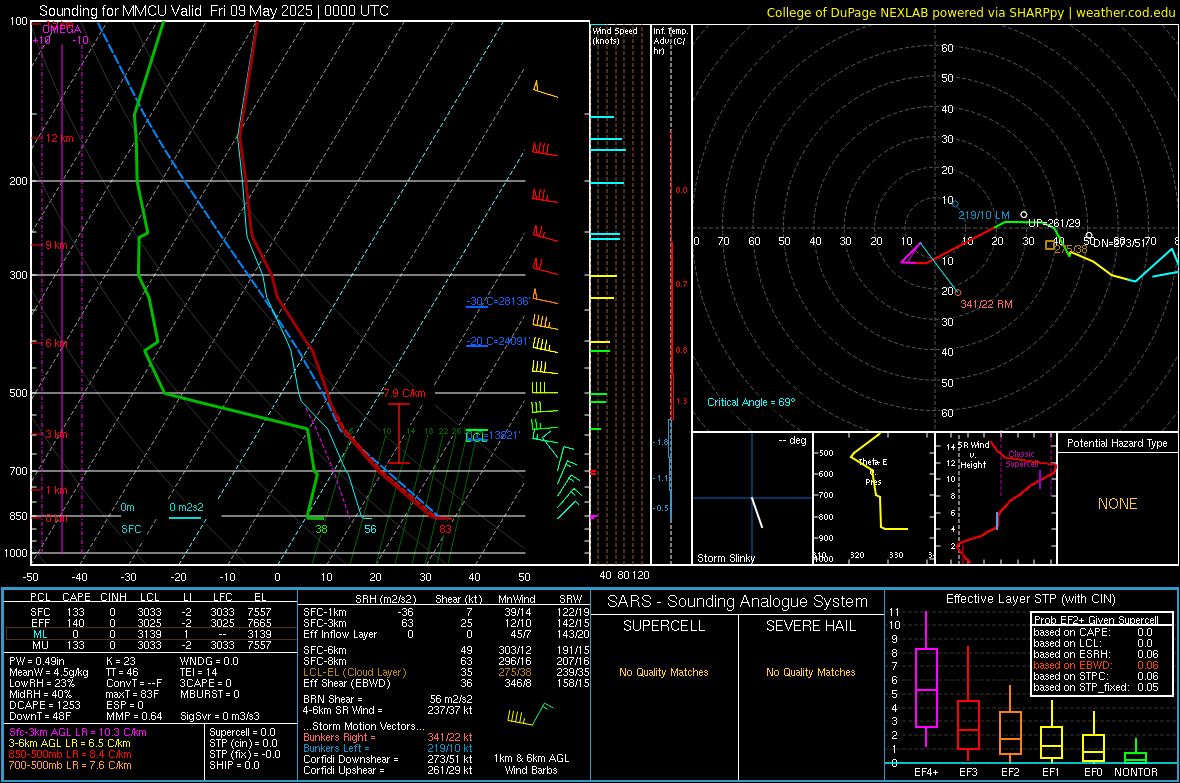Screen dimensions: 1180x783
Task: Click the "Critical Angle = 69°" text
Action: [x=751, y=402]
